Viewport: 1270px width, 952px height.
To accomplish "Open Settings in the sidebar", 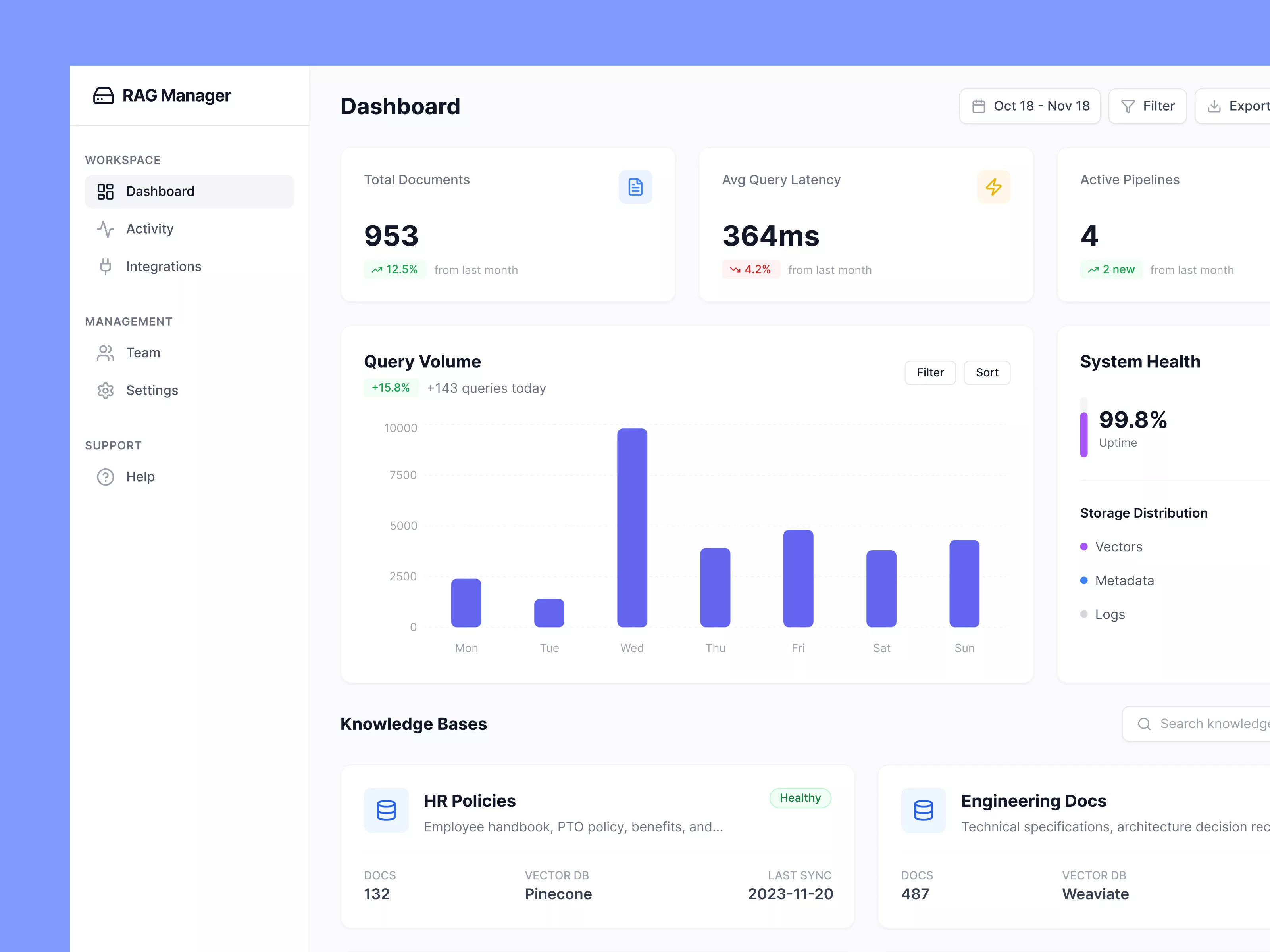I will 152,390.
